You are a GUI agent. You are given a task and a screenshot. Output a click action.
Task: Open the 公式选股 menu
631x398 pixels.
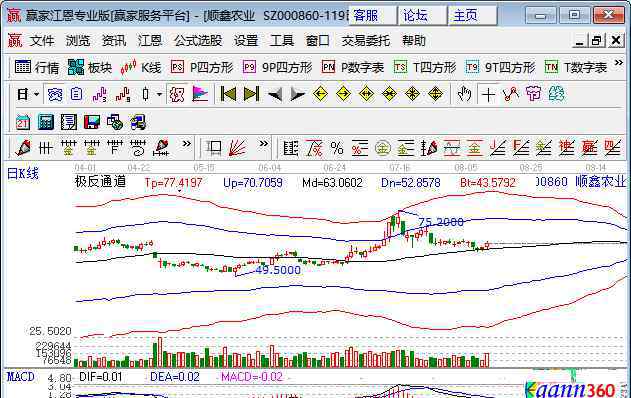198,41
